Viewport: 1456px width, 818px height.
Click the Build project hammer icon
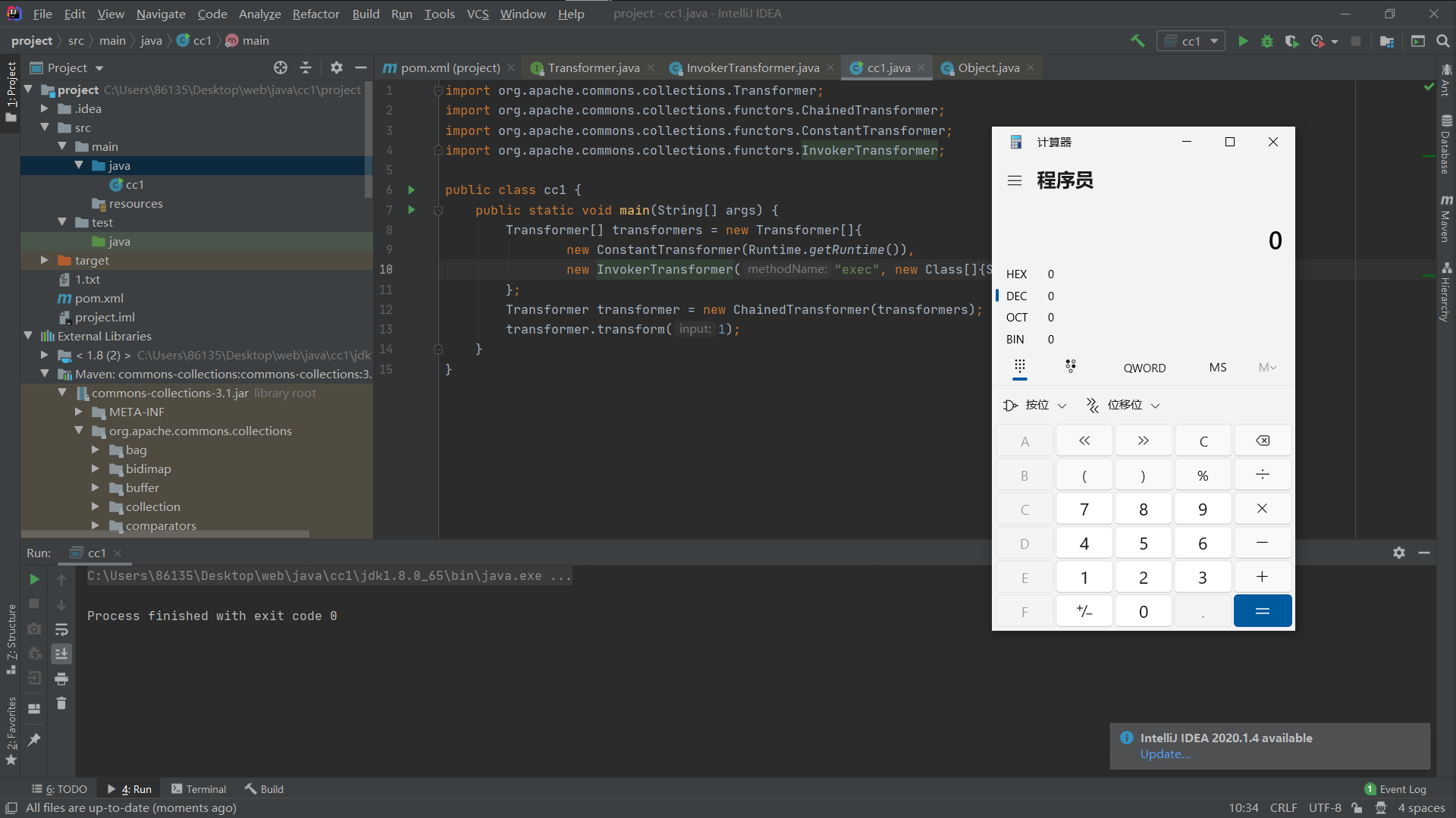[x=1137, y=41]
